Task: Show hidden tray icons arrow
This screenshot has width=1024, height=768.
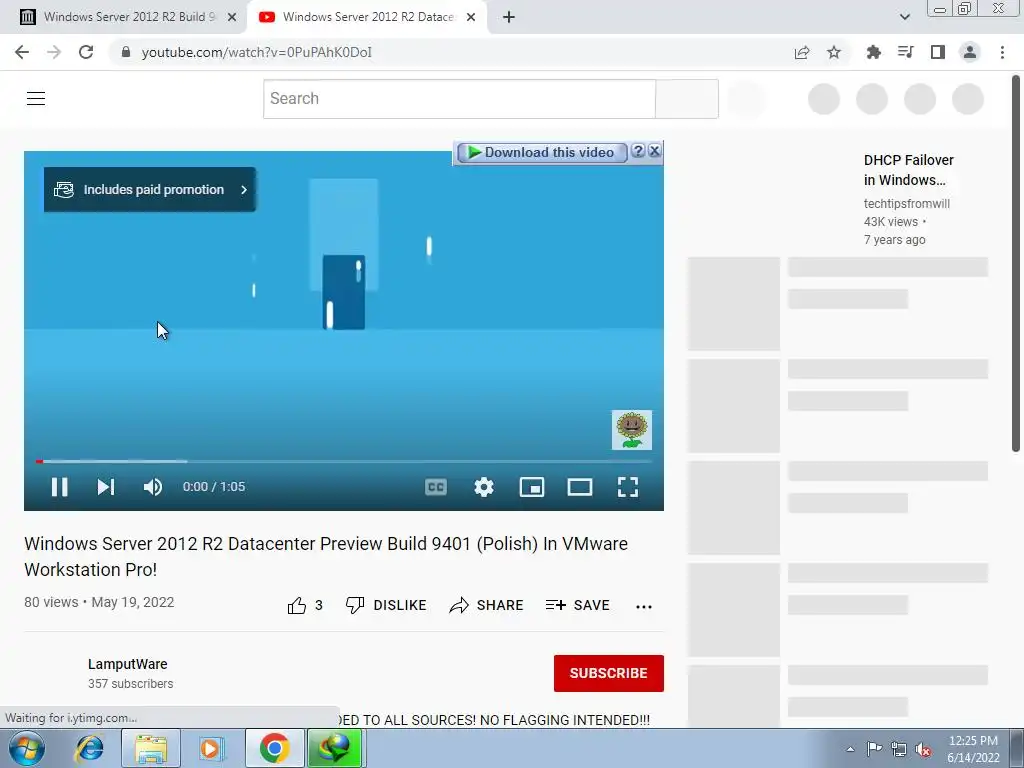Action: pyautogui.click(x=850, y=749)
